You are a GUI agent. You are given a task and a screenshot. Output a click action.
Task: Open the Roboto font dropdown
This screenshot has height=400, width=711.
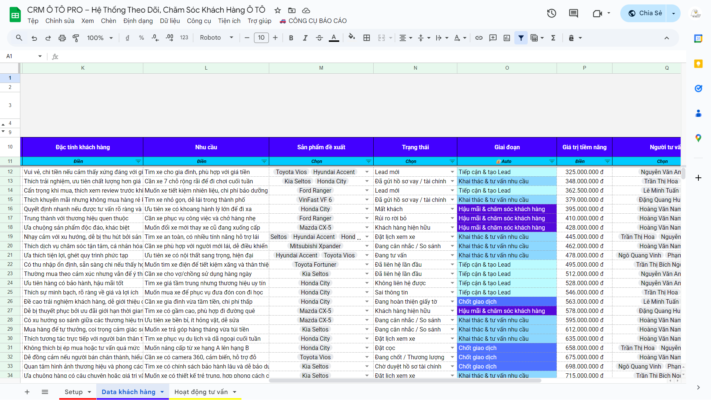[x=215, y=38]
